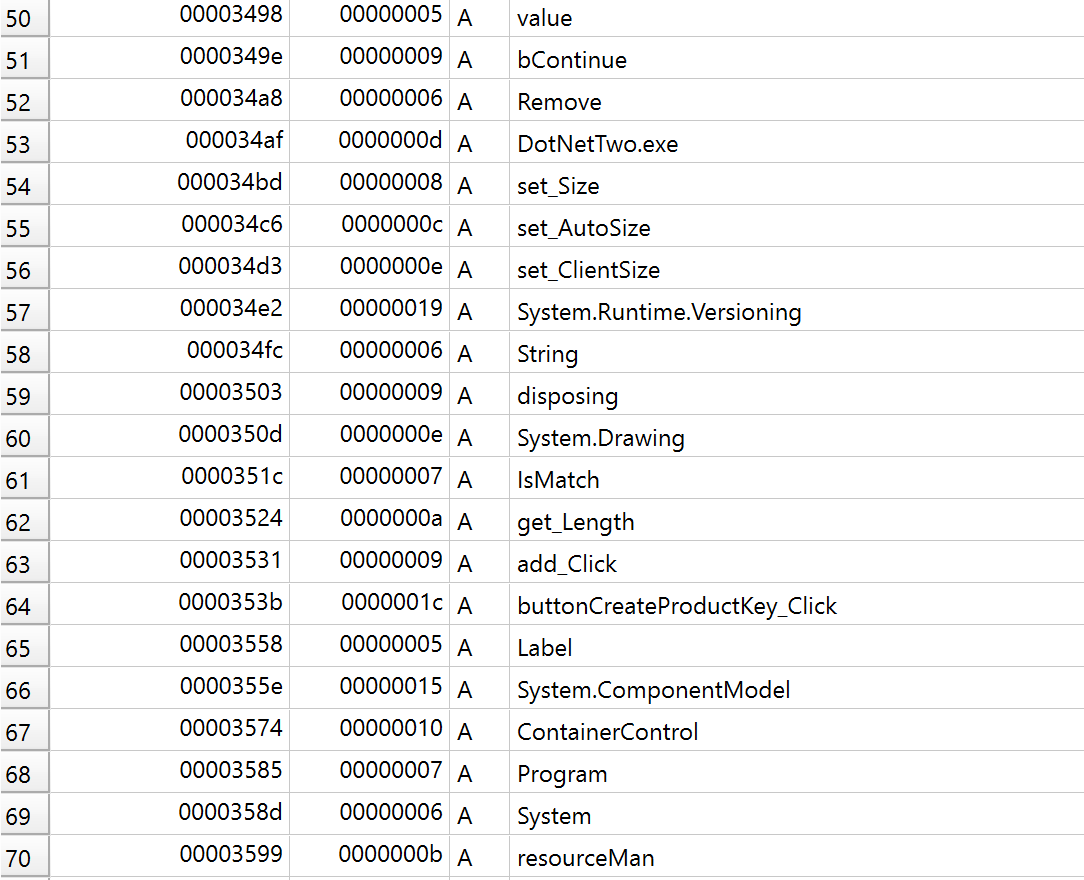Select offset 00003524
This screenshot has width=1084, height=880.
coord(231,518)
